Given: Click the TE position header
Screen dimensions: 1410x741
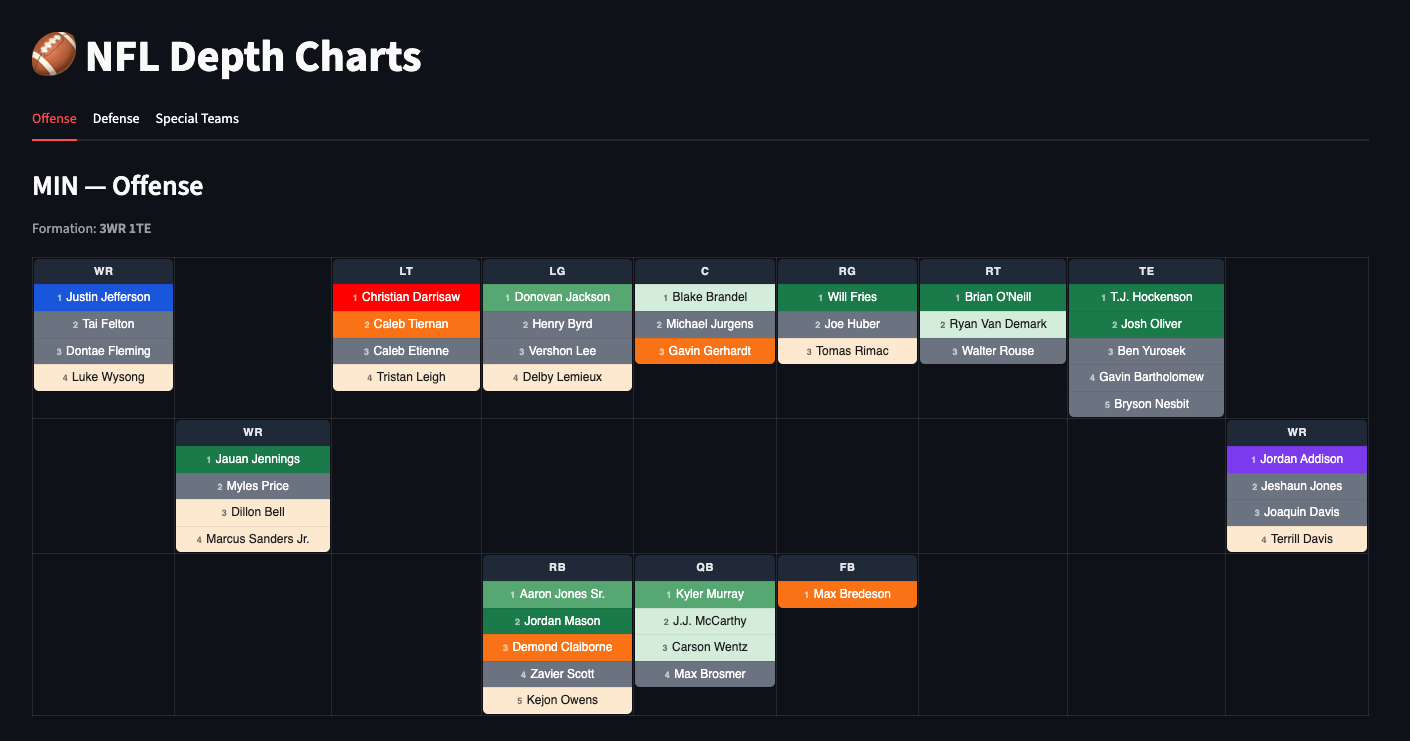Looking at the screenshot, I should (1146, 271).
